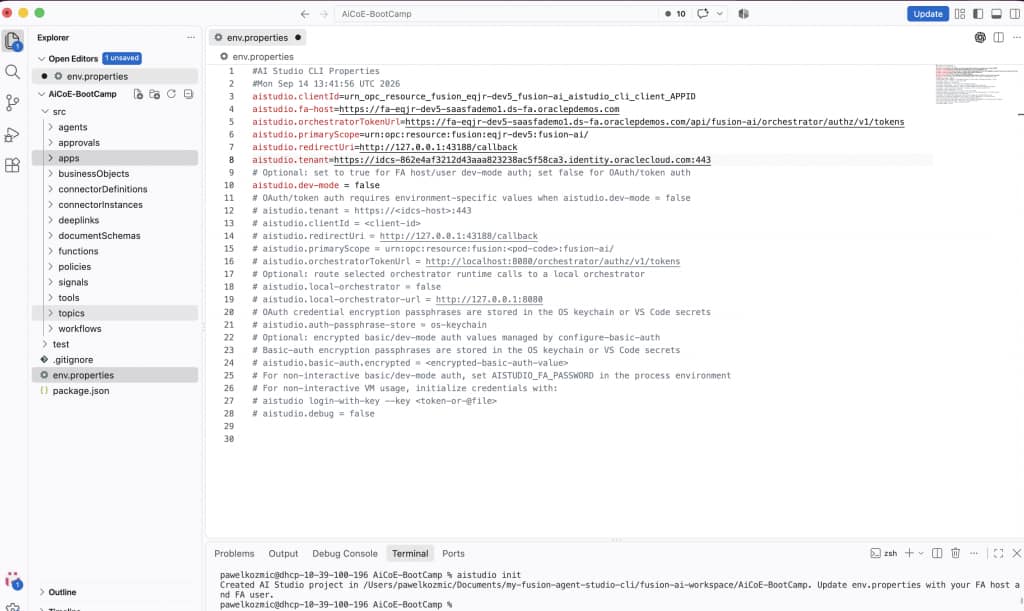Open the Search view in activity bar
The width and height of the screenshot is (1024, 611).
(x=12, y=72)
